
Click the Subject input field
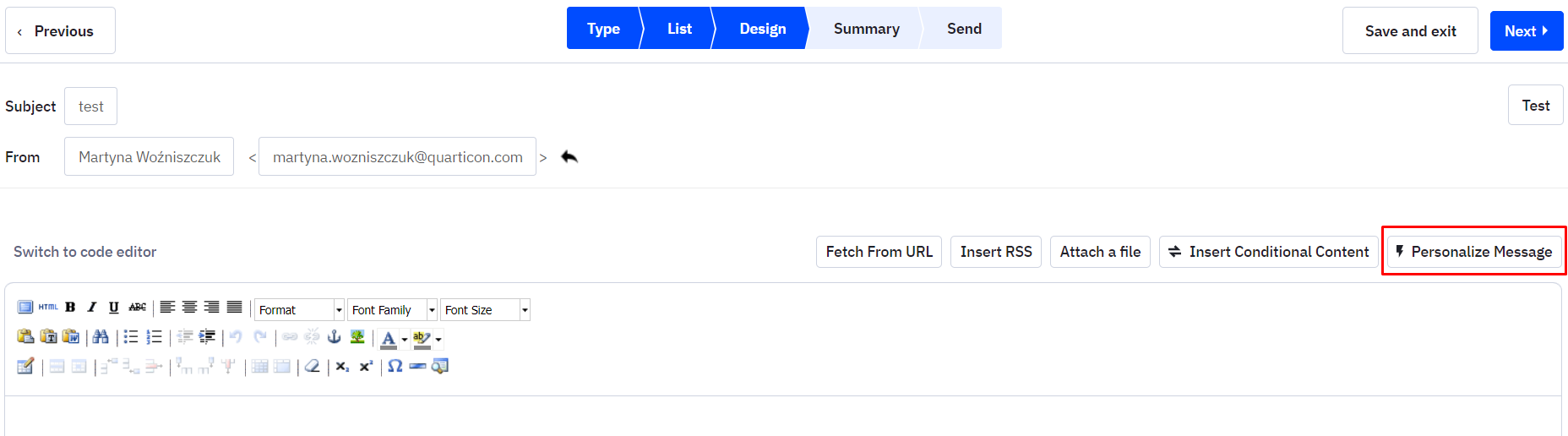91,106
